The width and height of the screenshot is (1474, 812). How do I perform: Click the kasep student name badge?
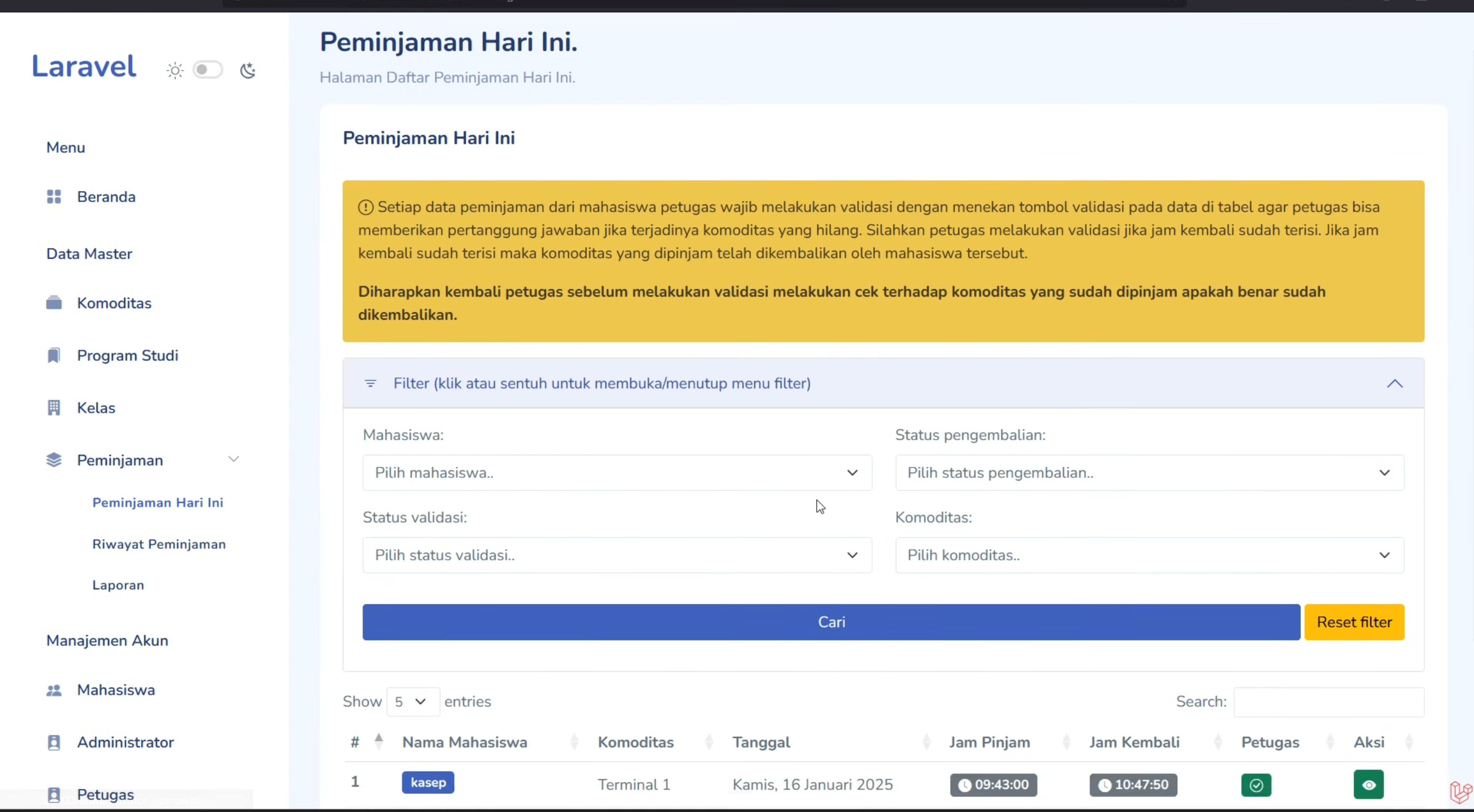click(x=428, y=783)
